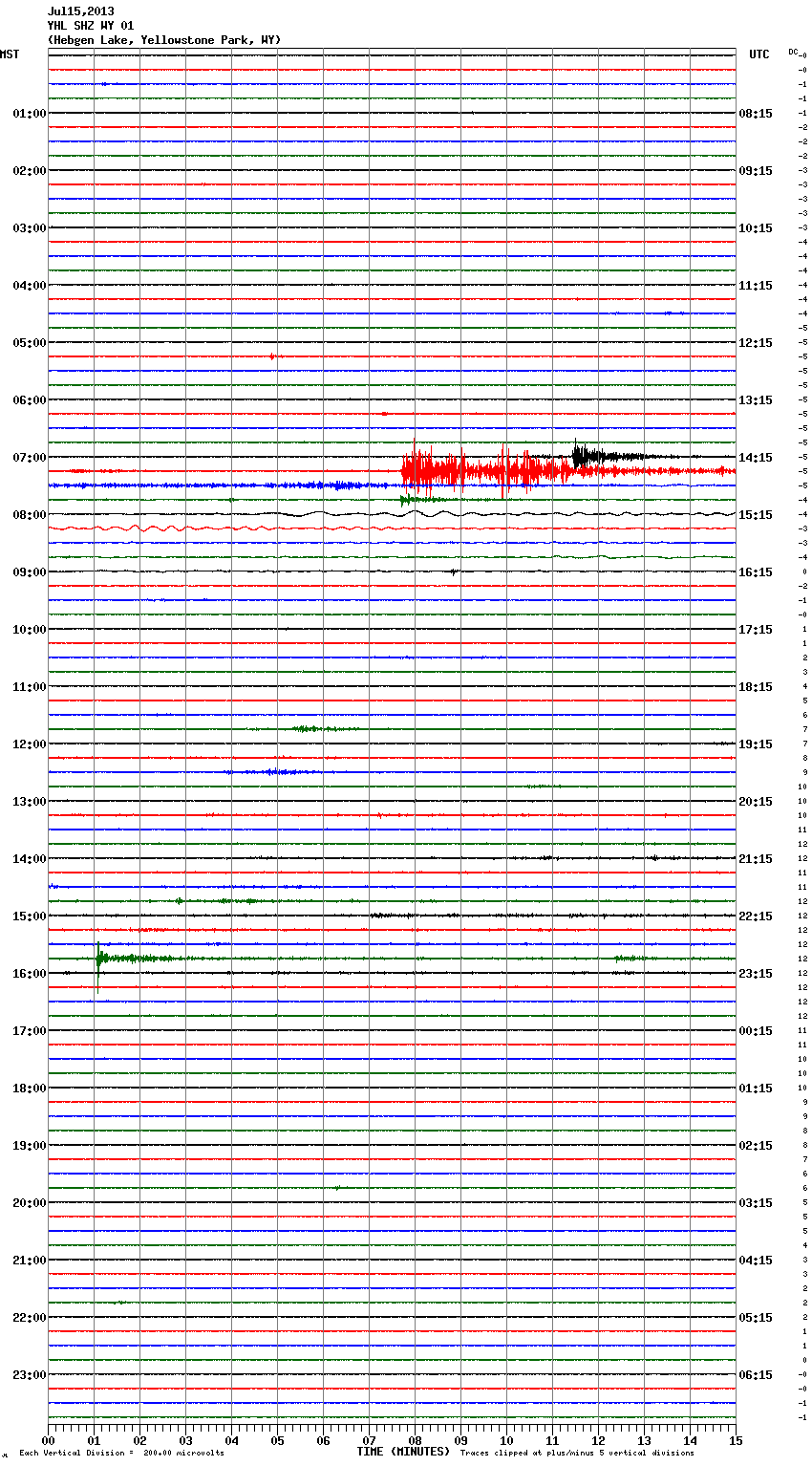Click the '19:15' UTC time label

(756, 744)
